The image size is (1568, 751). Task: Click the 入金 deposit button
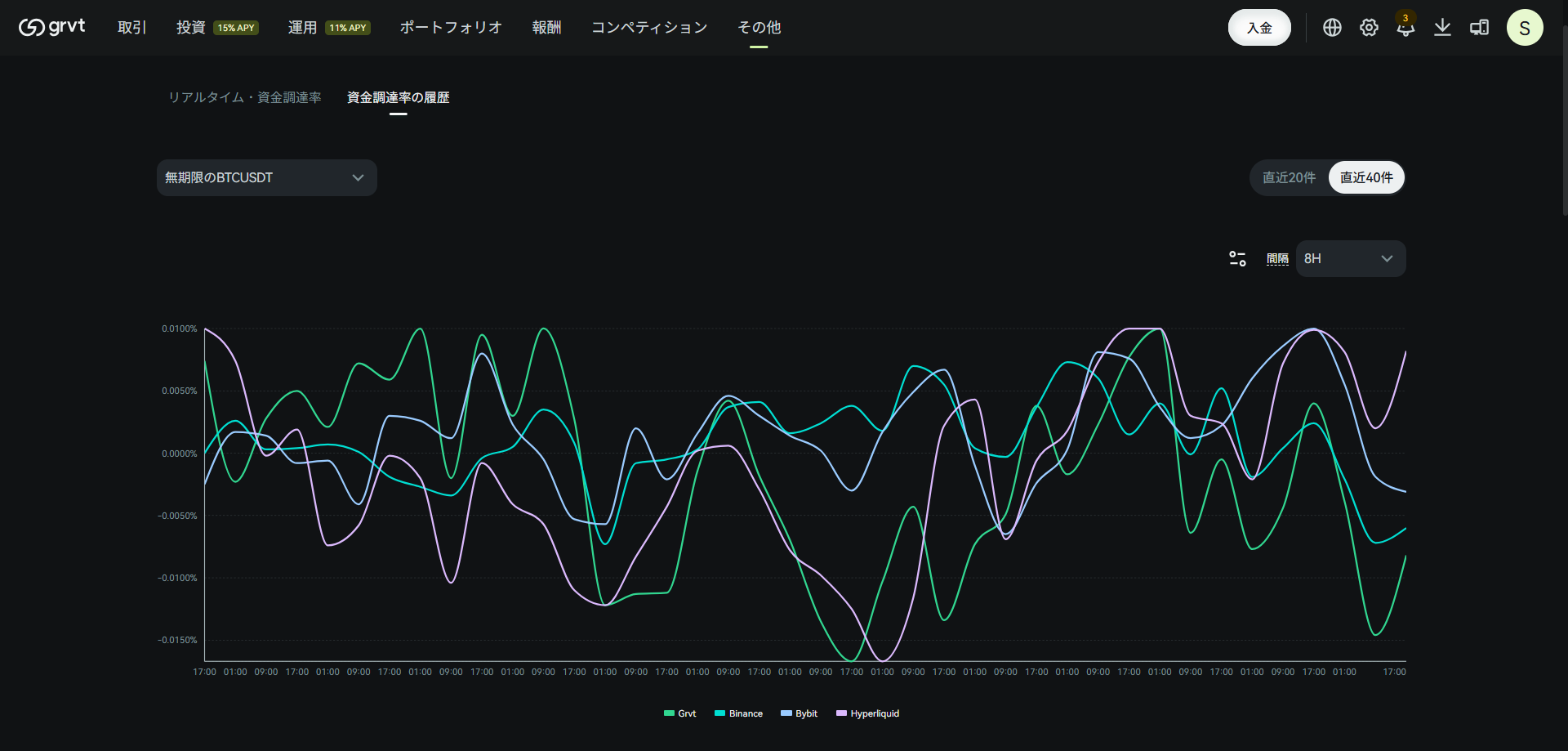[1259, 28]
